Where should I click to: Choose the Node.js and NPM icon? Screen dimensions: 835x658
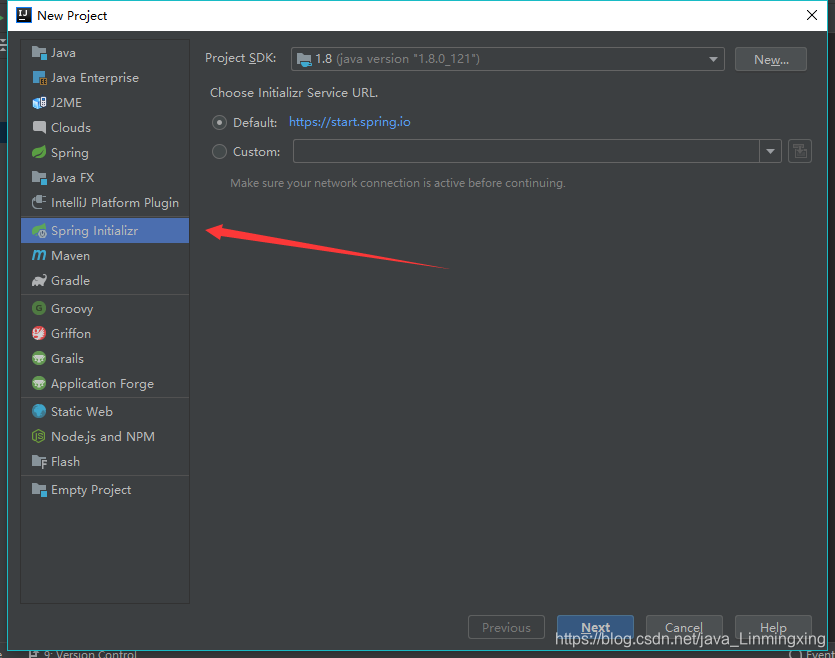[x=39, y=437]
